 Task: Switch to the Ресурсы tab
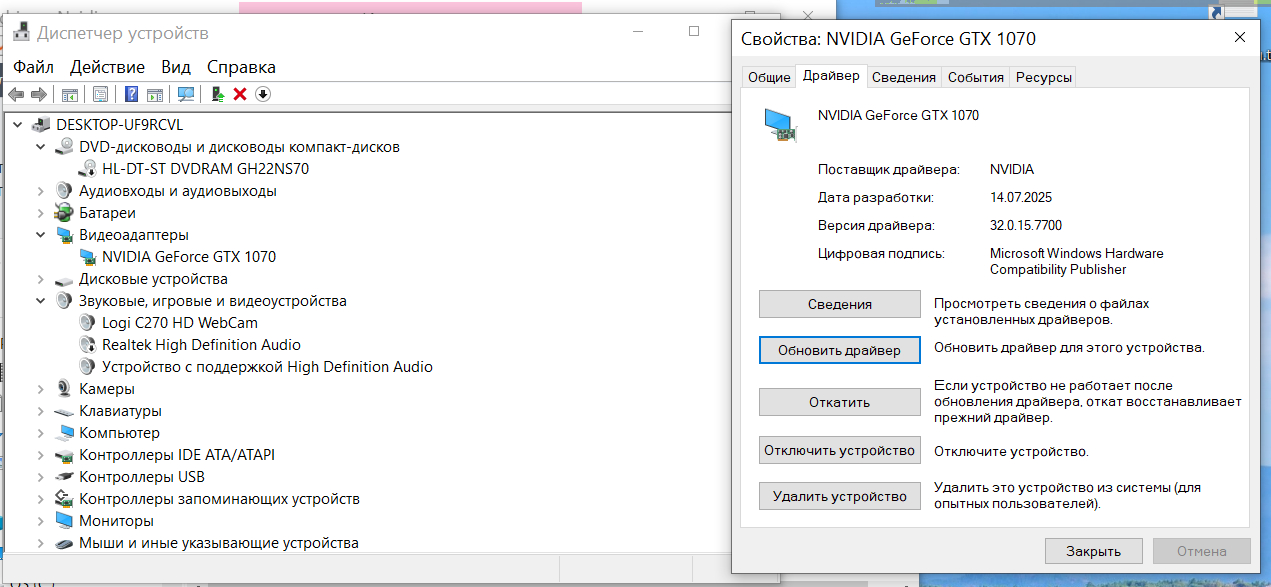tap(1043, 77)
